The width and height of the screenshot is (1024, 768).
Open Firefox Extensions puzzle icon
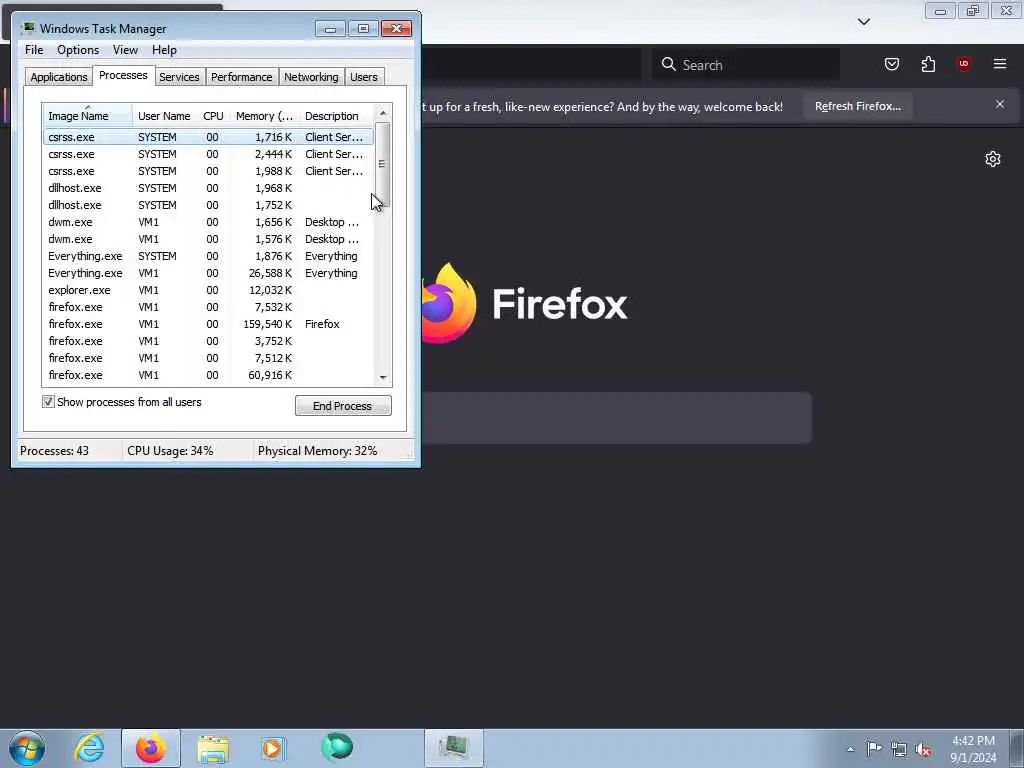point(928,64)
